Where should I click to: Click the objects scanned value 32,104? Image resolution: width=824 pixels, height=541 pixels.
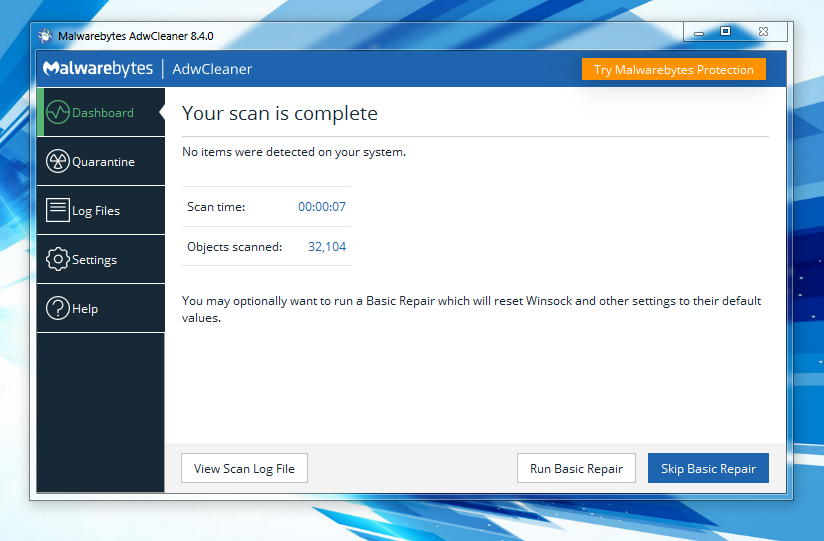[x=327, y=247]
